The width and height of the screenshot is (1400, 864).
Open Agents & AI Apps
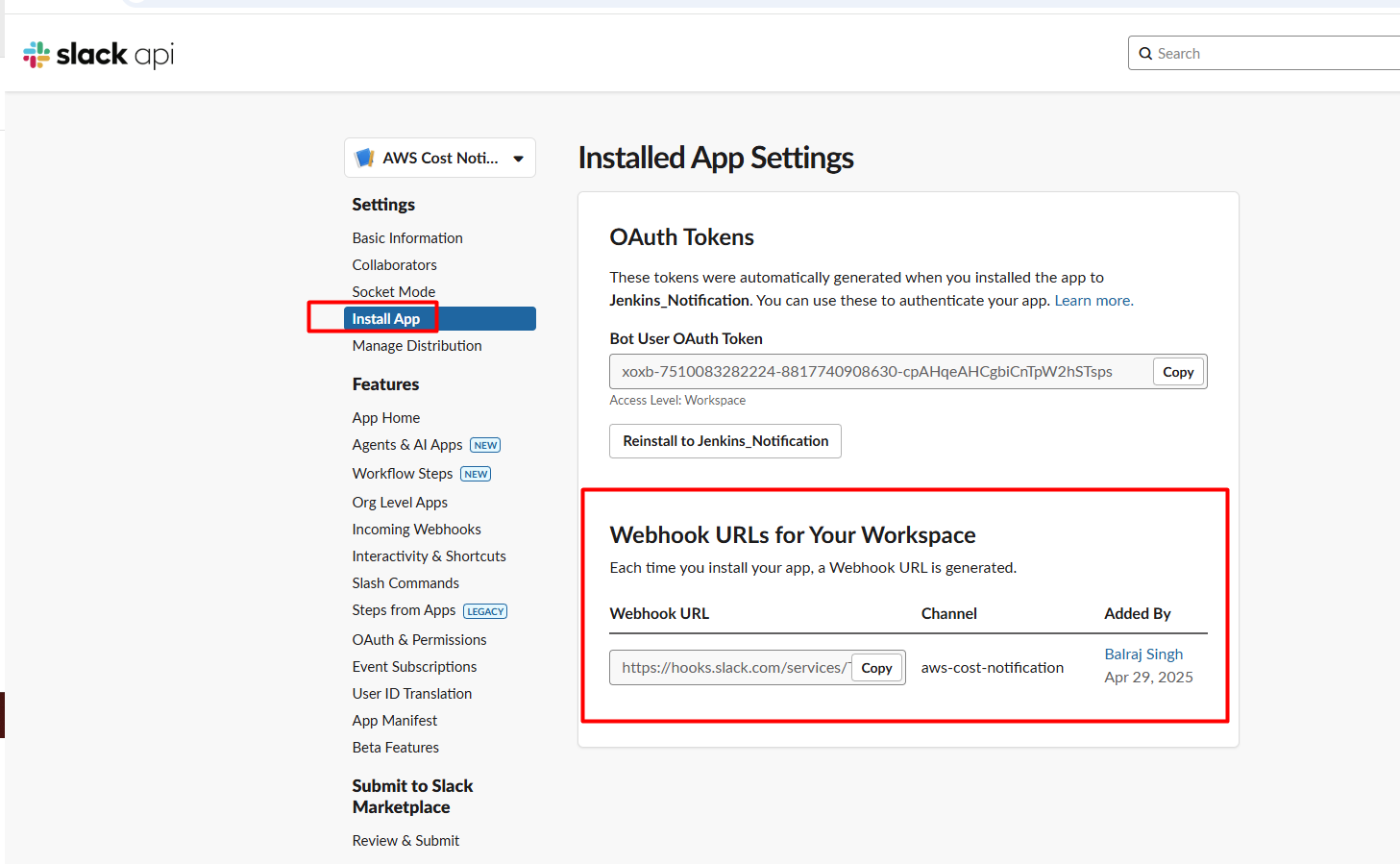(x=407, y=445)
